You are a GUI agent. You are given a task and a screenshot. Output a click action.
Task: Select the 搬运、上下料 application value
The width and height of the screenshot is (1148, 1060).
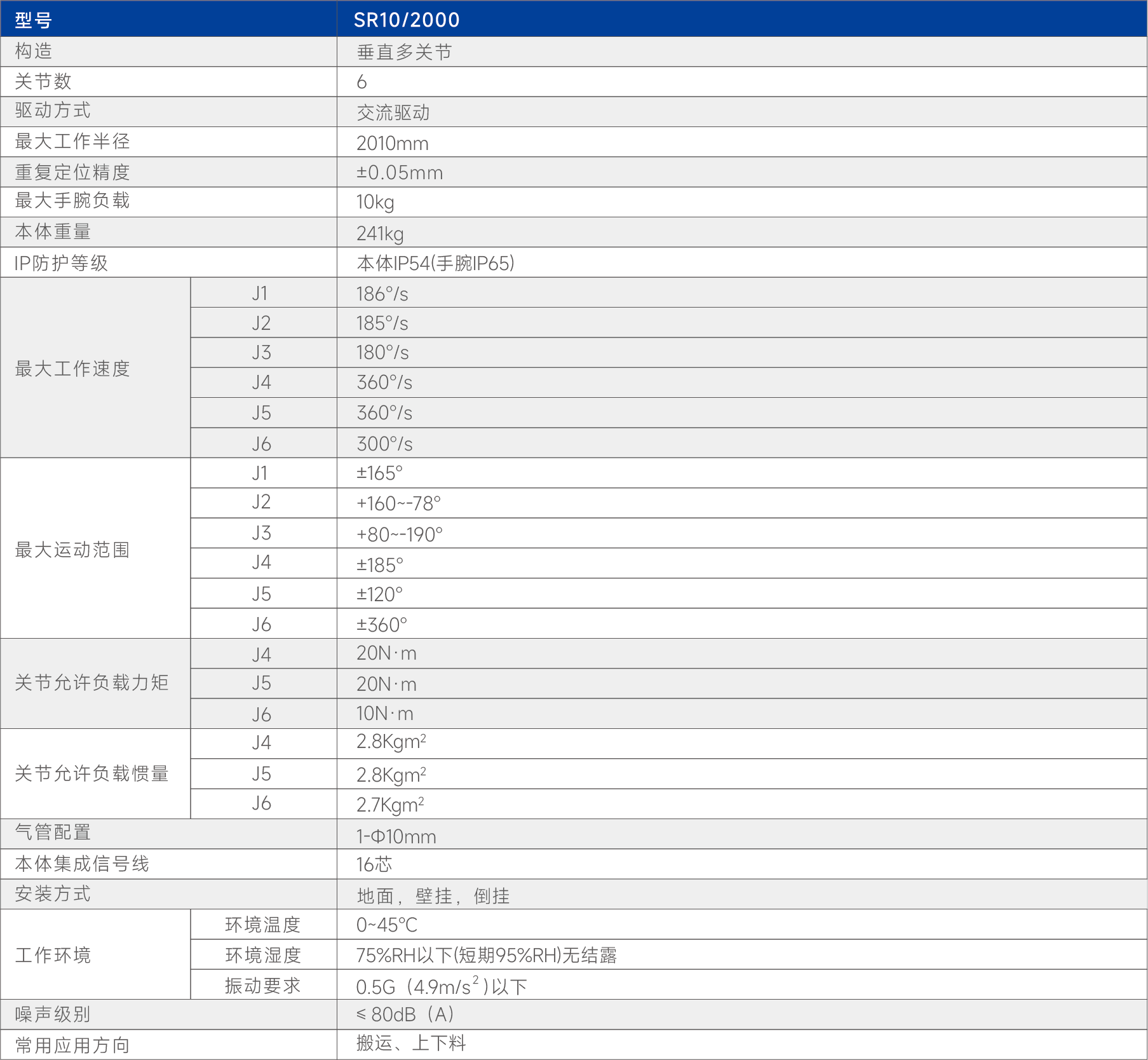click(410, 1043)
